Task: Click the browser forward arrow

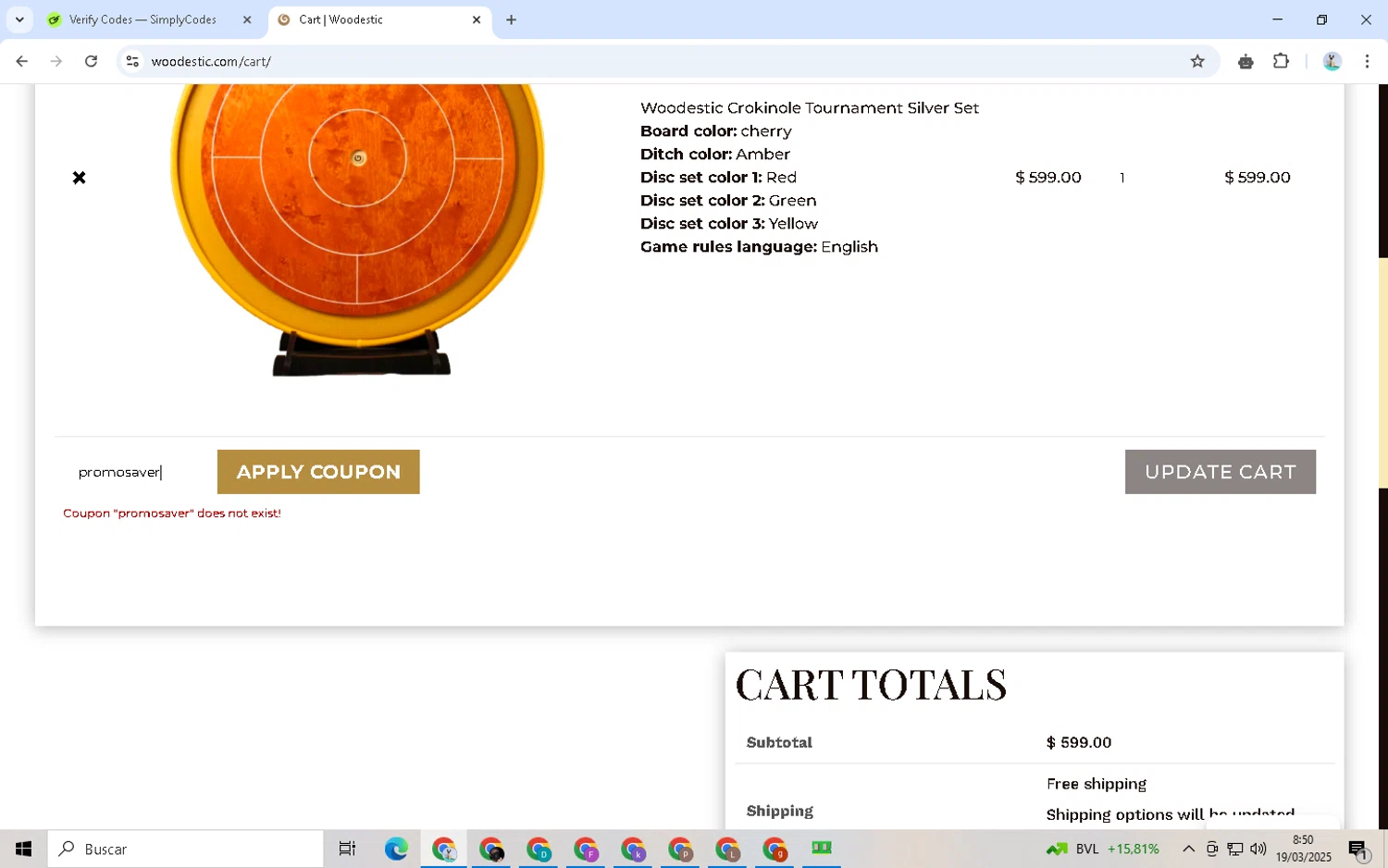Action: pos(56,61)
